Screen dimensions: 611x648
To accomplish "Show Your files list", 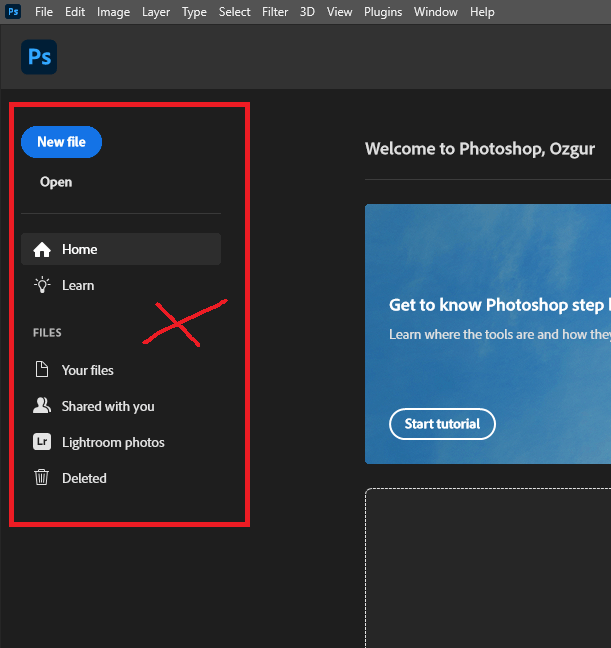I will [x=88, y=370].
